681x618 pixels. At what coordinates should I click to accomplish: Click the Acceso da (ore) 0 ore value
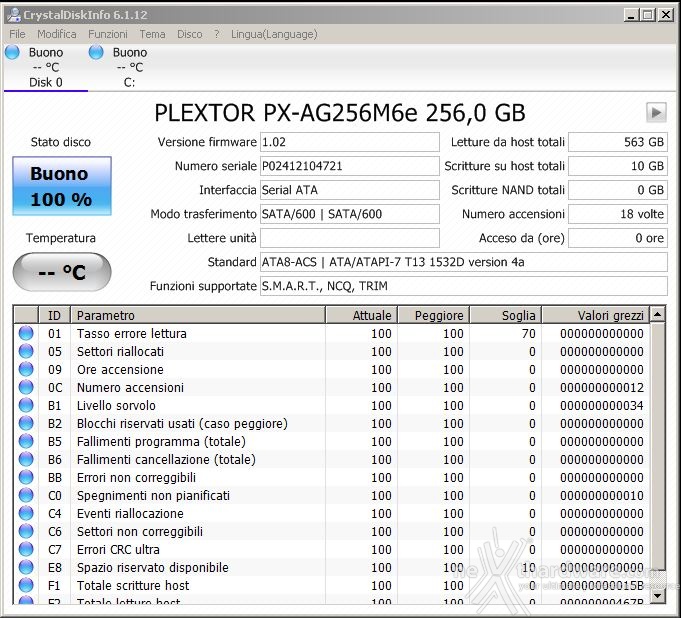click(618, 238)
